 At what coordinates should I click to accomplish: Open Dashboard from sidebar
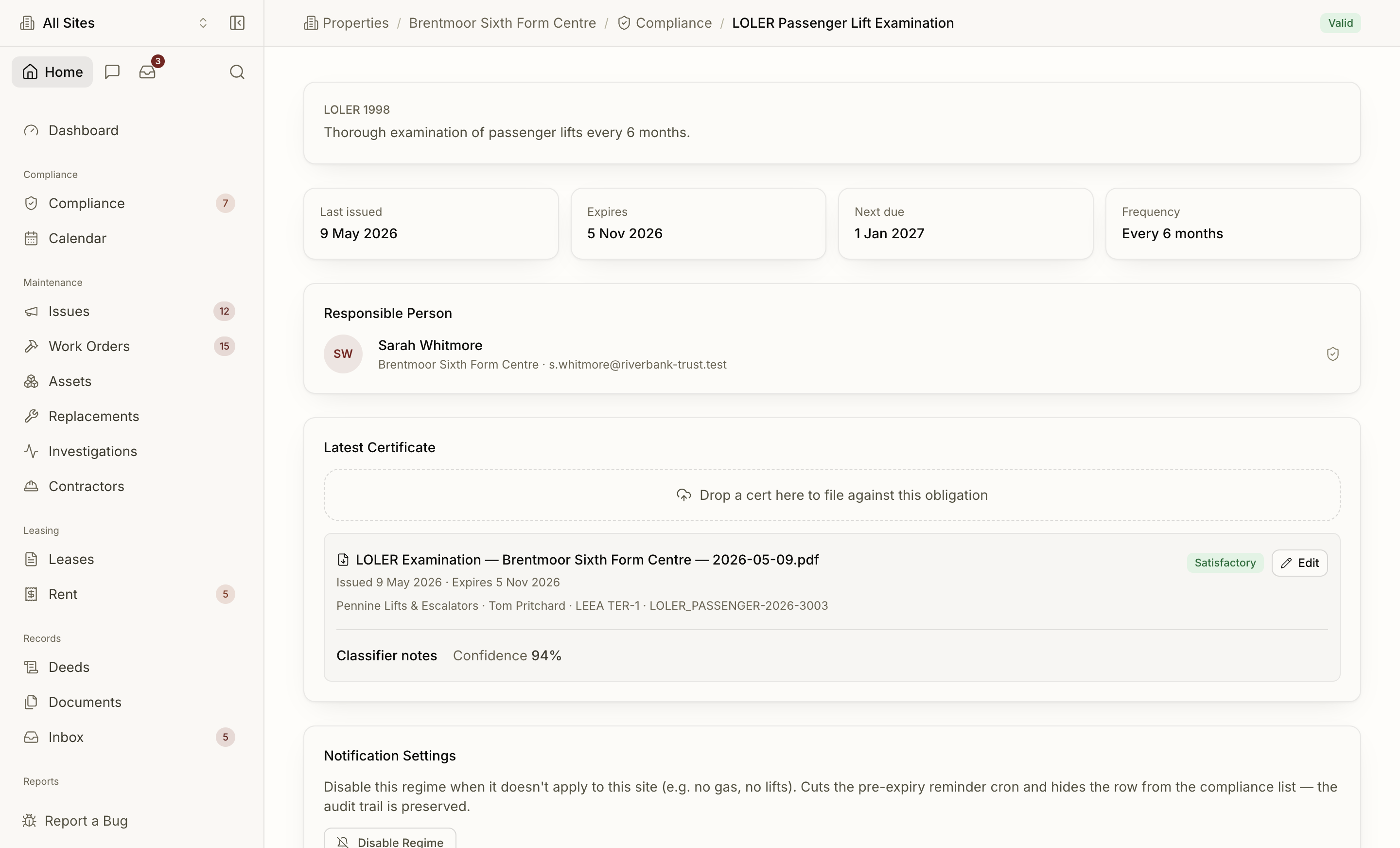(129, 130)
